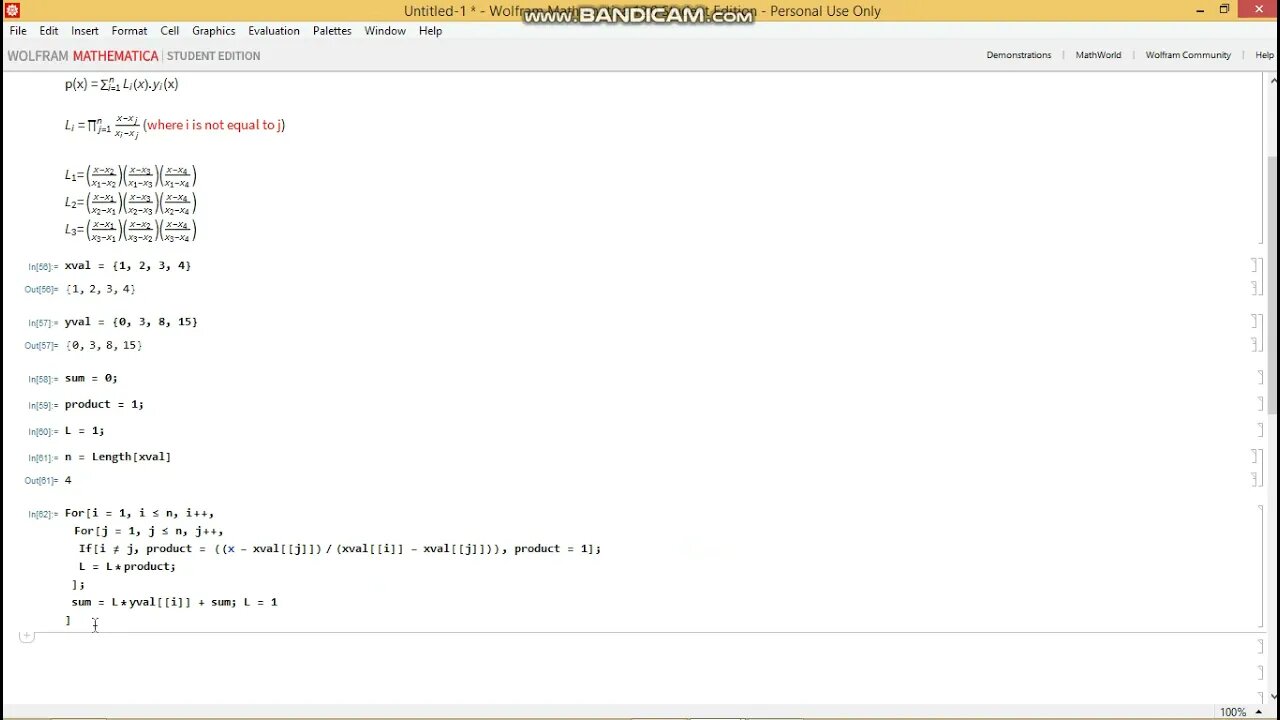
Task: Open the Evaluation menu
Action: 274,31
